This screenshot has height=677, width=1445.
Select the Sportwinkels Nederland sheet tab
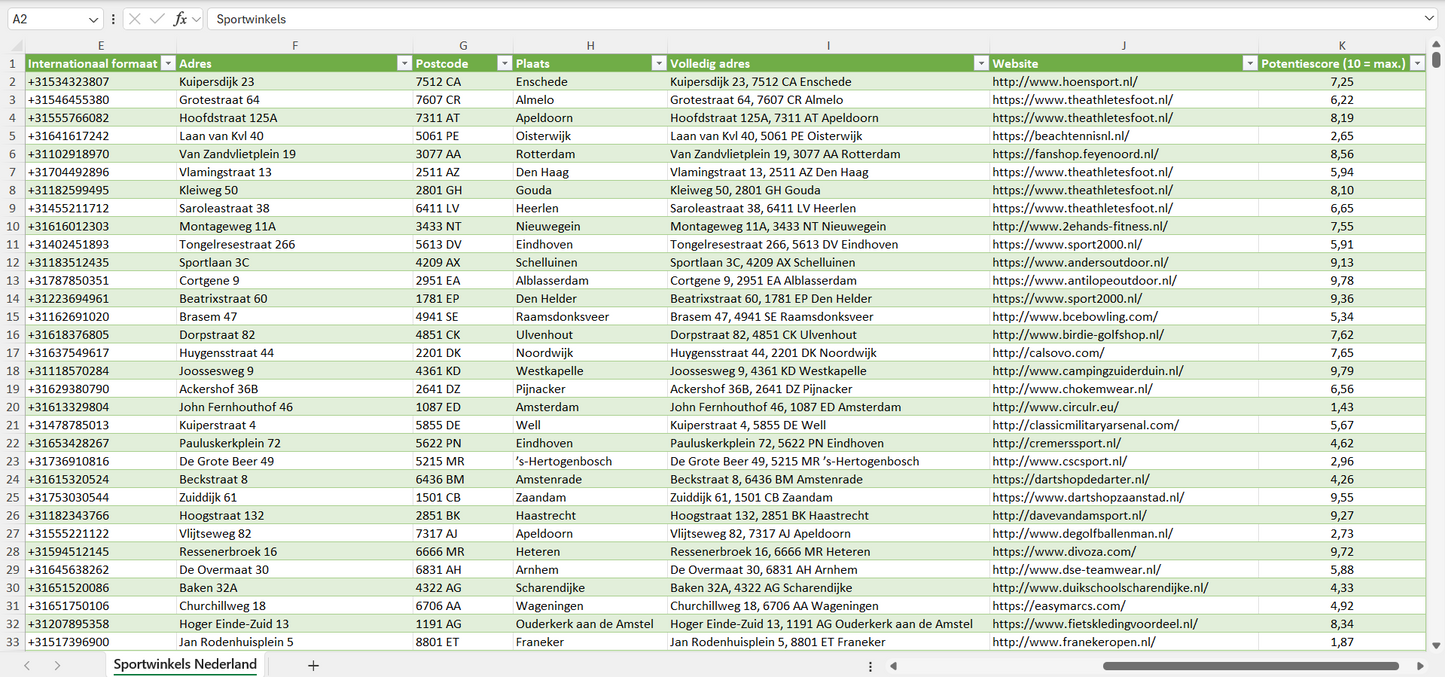pyautogui.click(x=184, y=664)
